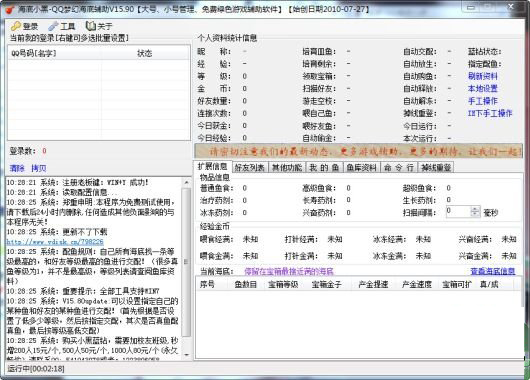Open the 查看海底信息 link
This screenshot has width=530, height=380.
493,271
